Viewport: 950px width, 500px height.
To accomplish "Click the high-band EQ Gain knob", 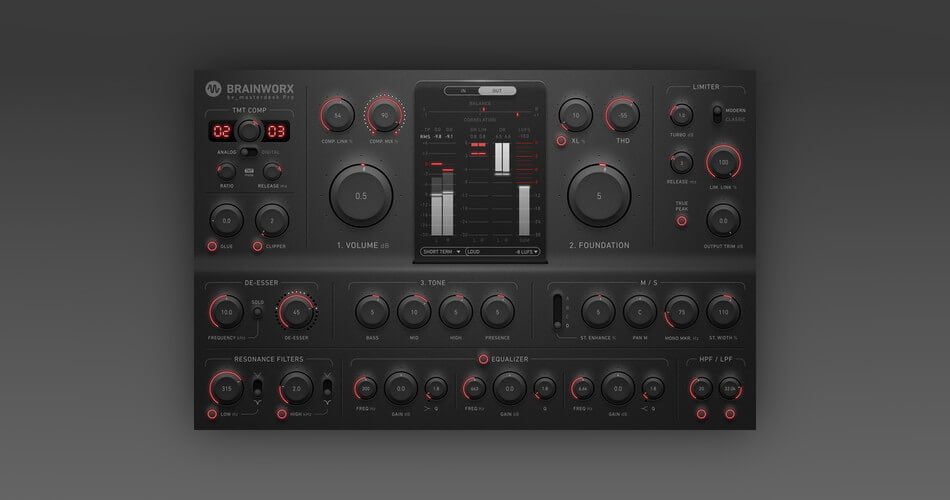I will (618, 388).
